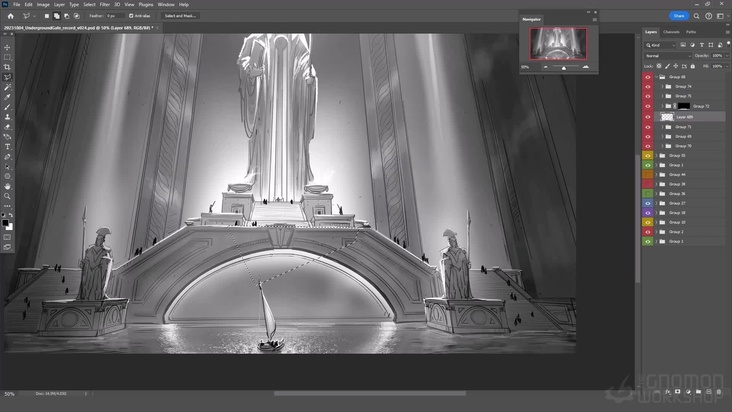Select the Eyedropper tool
The image size is (732, 412).
(x=7, y=97)
